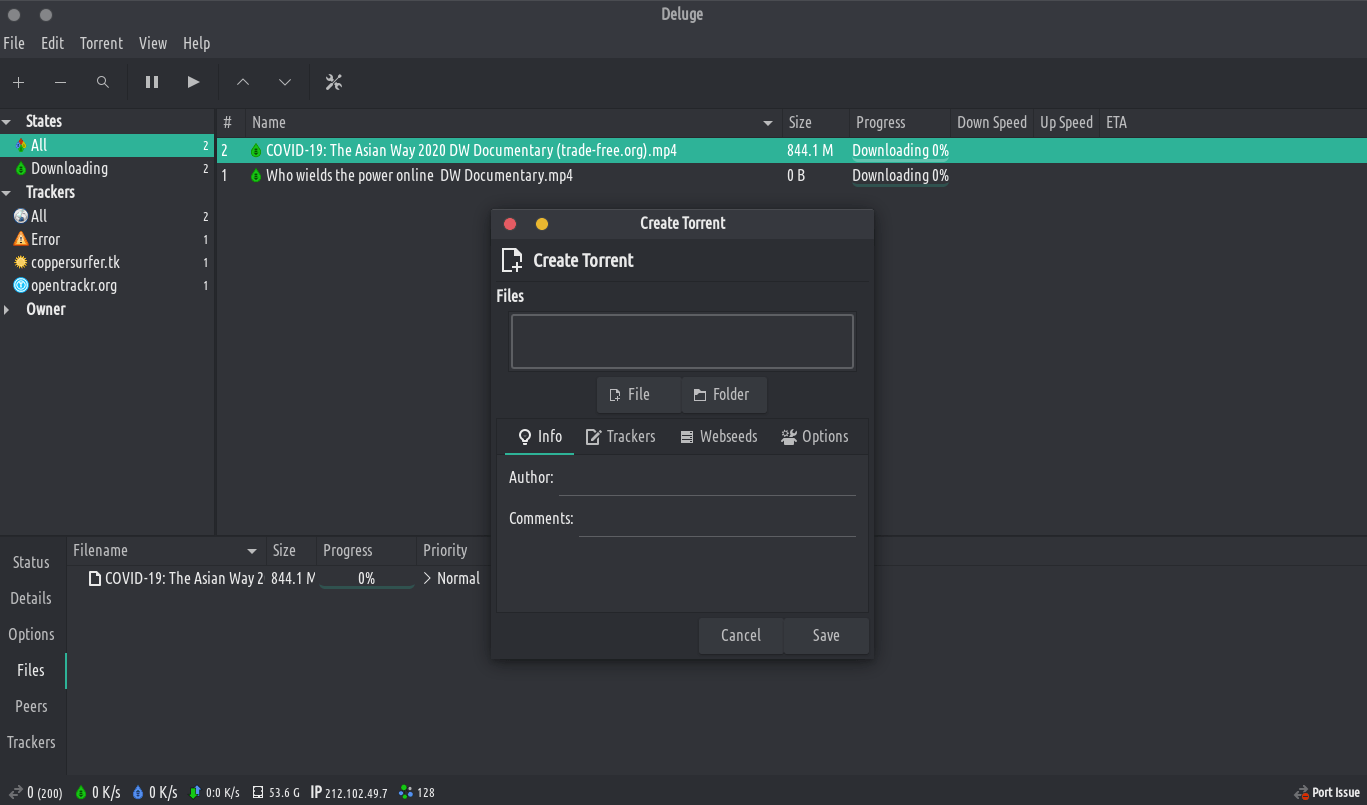Open the Peers side tab

coord(31,706)
